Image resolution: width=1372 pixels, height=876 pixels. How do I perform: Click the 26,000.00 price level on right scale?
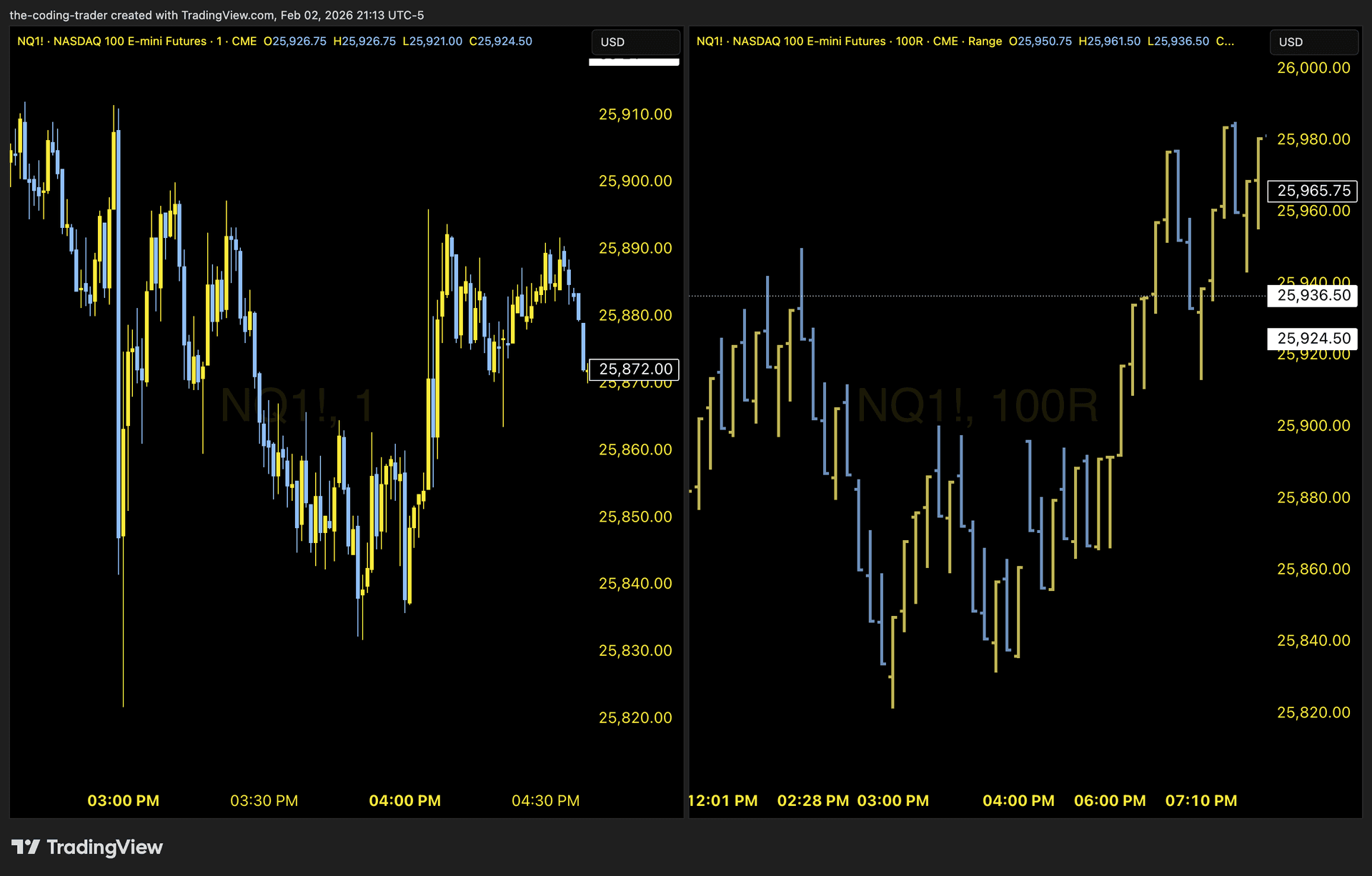click(1315, 68)
